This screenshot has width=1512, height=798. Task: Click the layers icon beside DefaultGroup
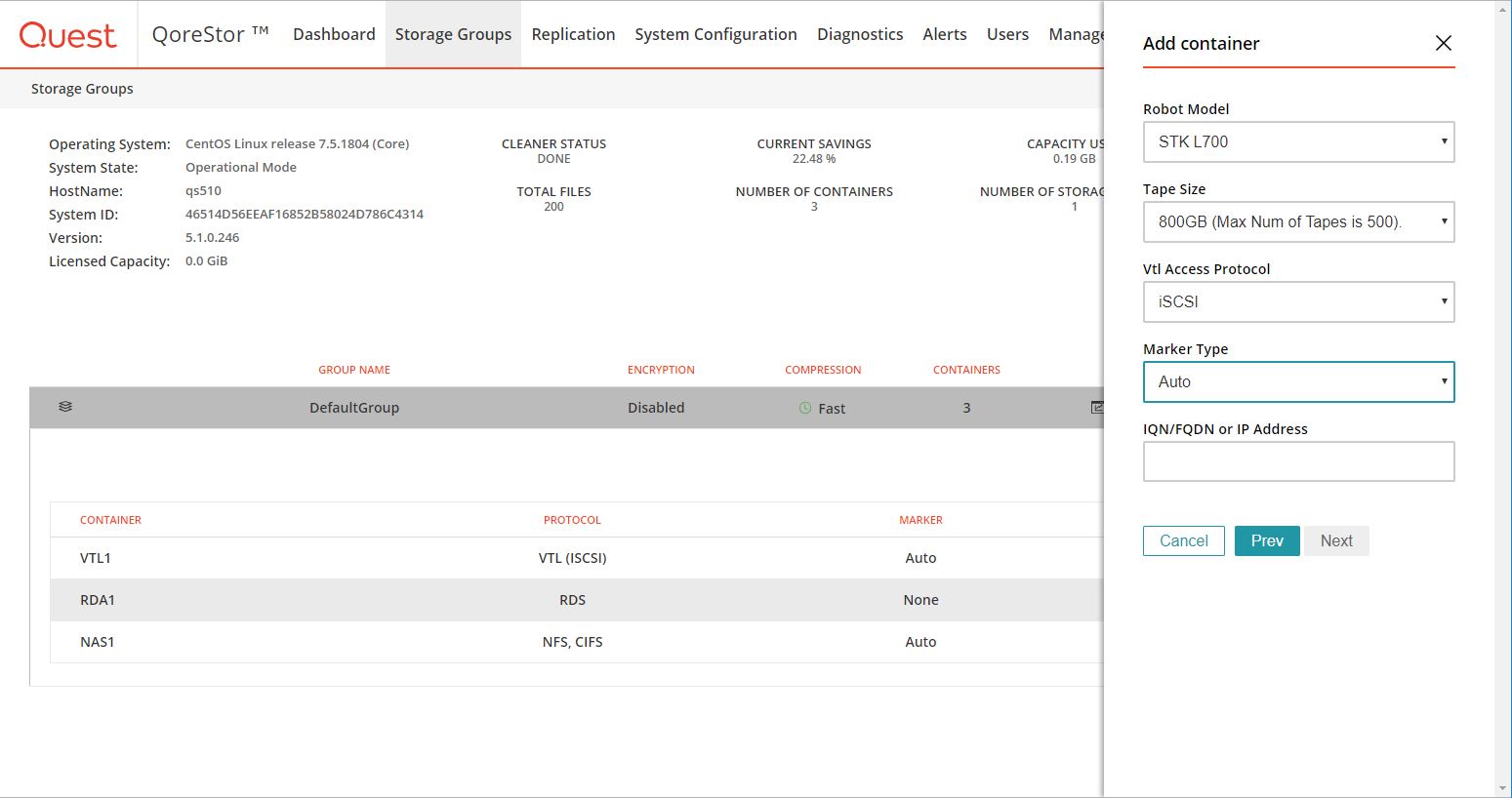coord(65,407)
